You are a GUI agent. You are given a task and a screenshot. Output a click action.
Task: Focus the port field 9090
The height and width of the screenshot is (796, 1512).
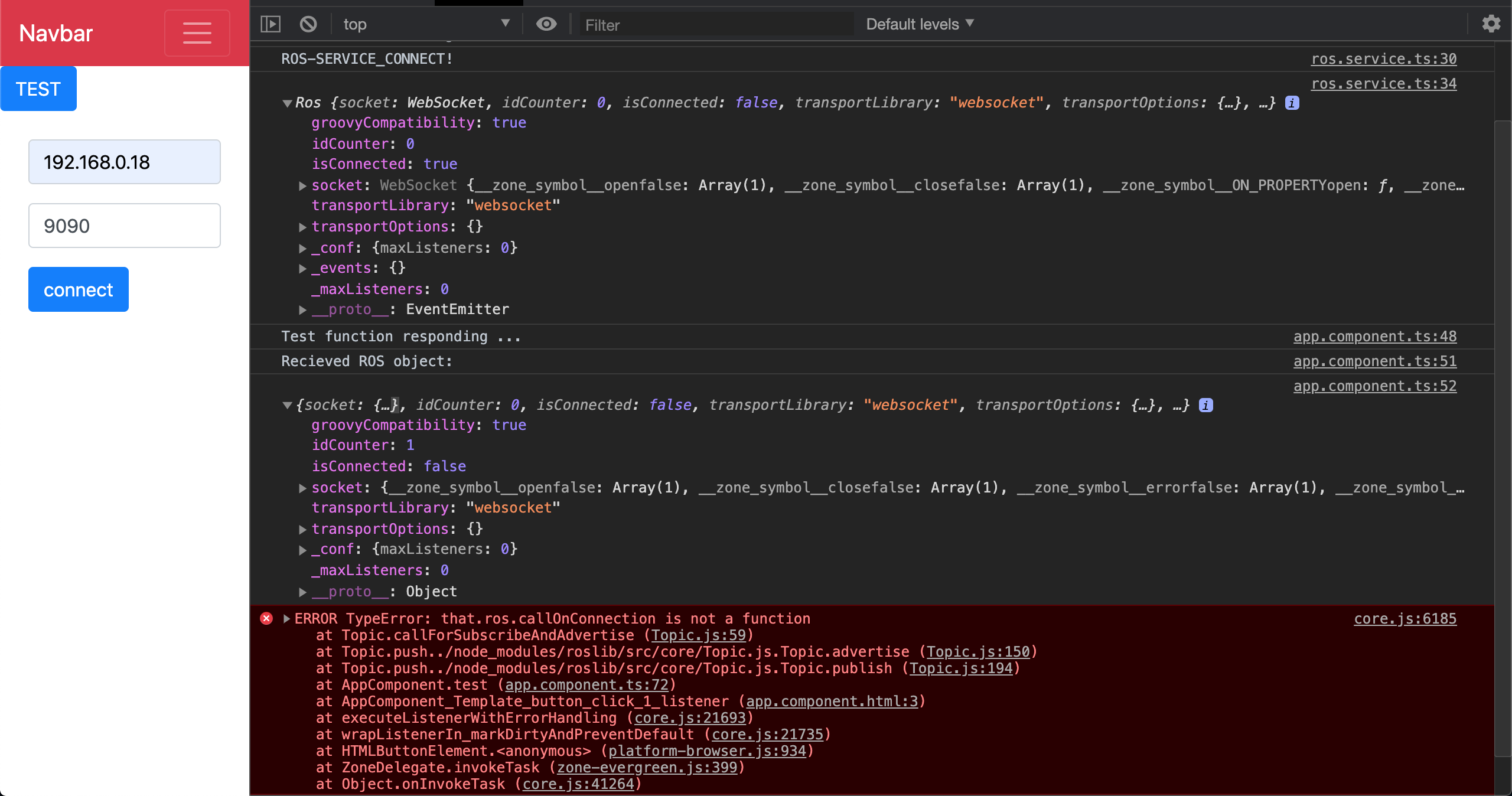point(125,226)
